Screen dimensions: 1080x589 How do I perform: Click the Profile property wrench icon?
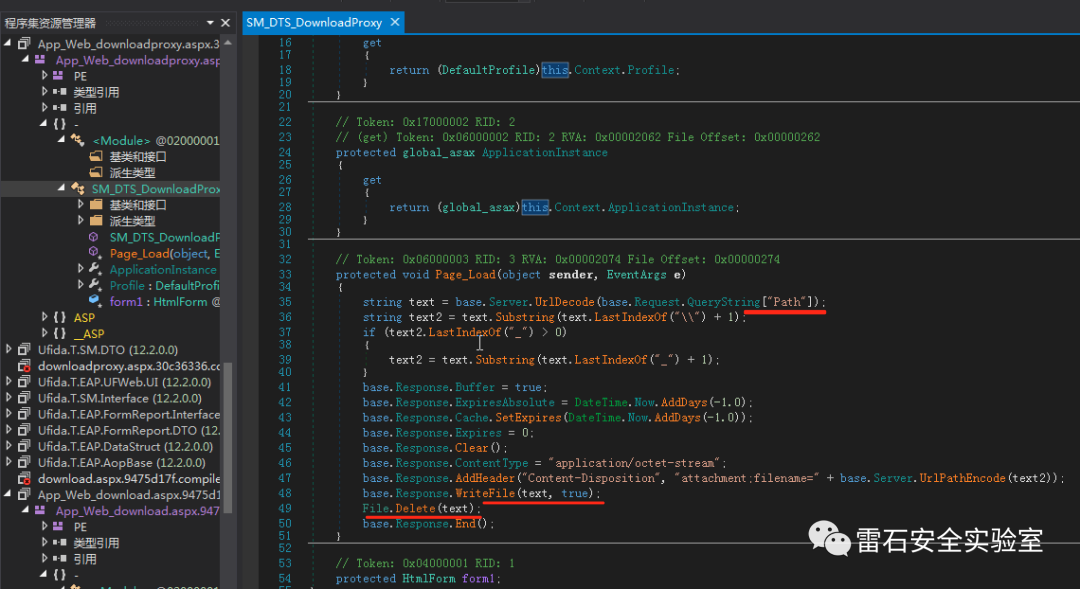click(x=95, y=285)
